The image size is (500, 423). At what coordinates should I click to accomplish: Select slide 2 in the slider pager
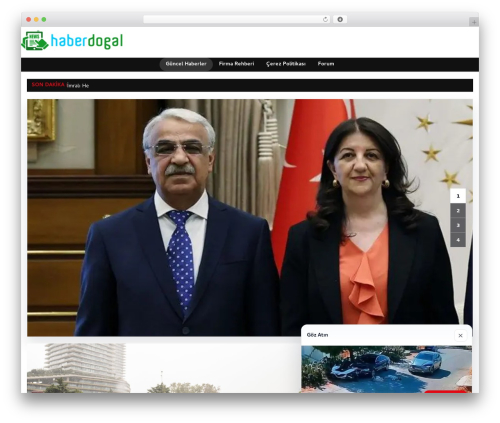click(x=458, y=211)
